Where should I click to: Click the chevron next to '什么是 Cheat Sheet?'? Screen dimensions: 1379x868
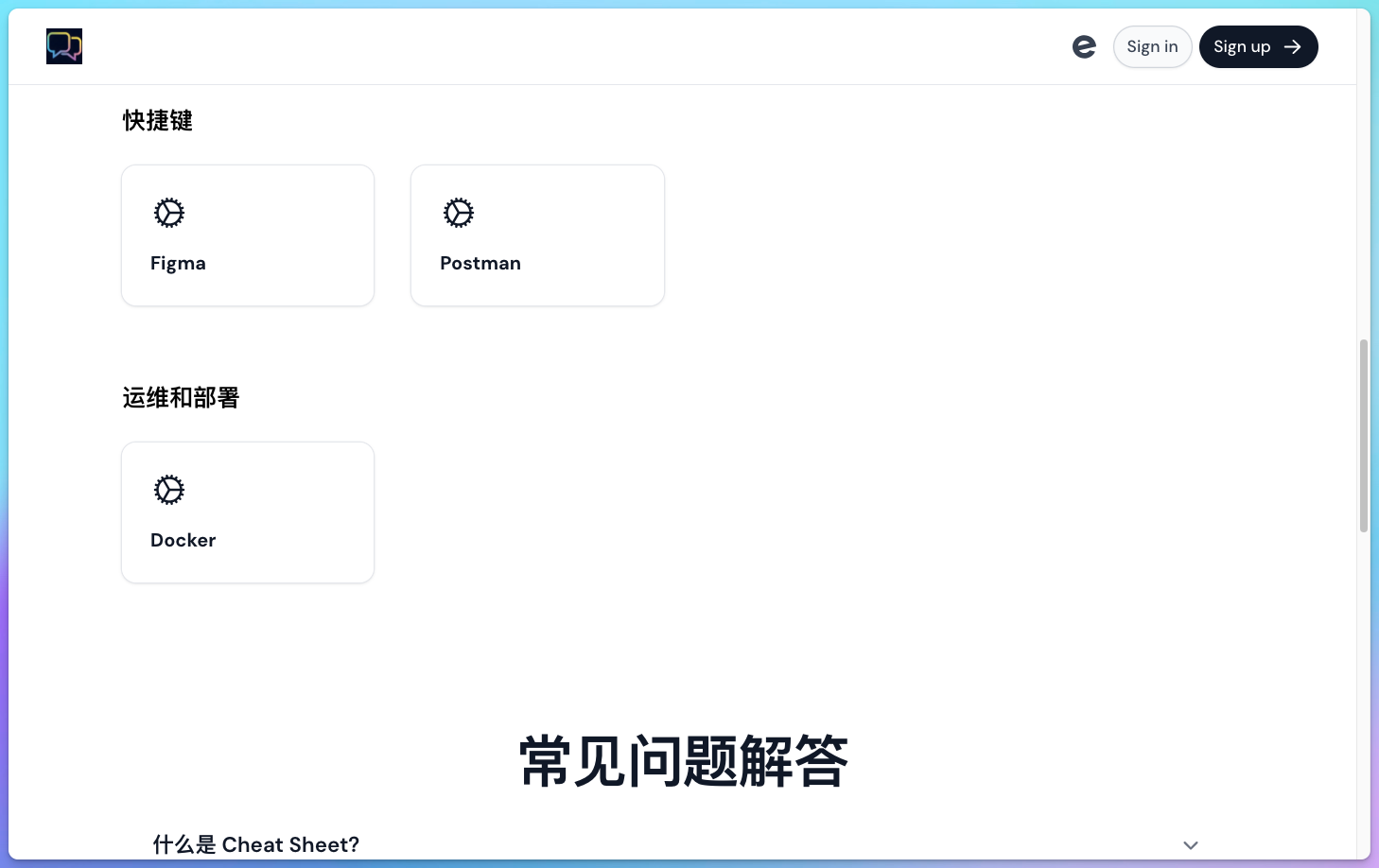(1191, 844)
